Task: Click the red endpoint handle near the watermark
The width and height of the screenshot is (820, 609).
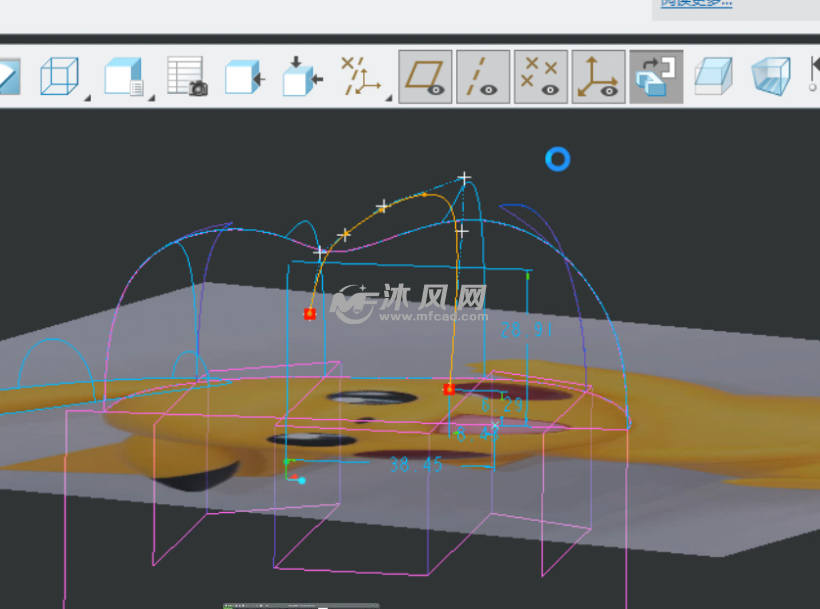Action: [x=310, y=314]
